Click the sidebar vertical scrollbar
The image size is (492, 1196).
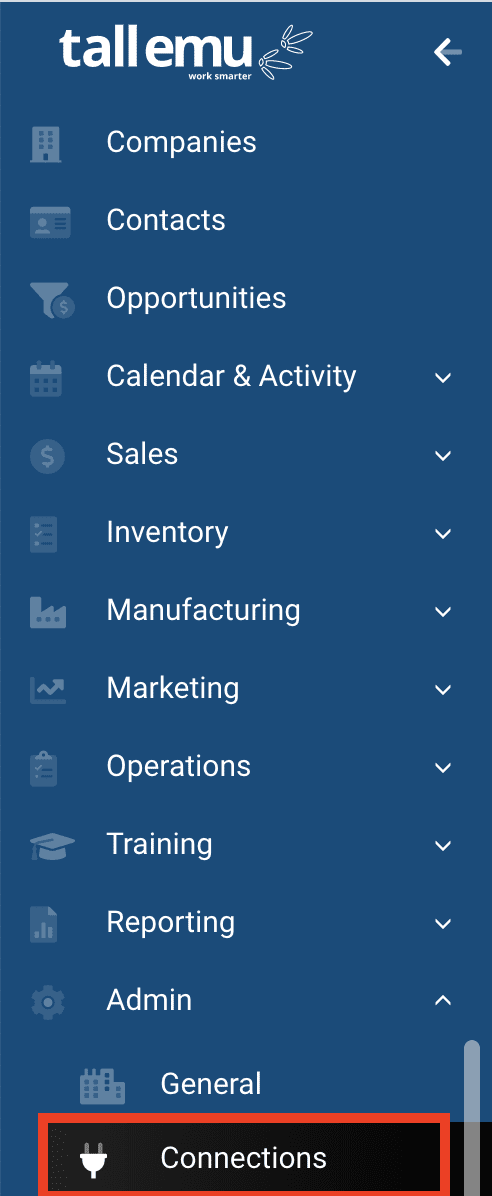pos(472,1117)
